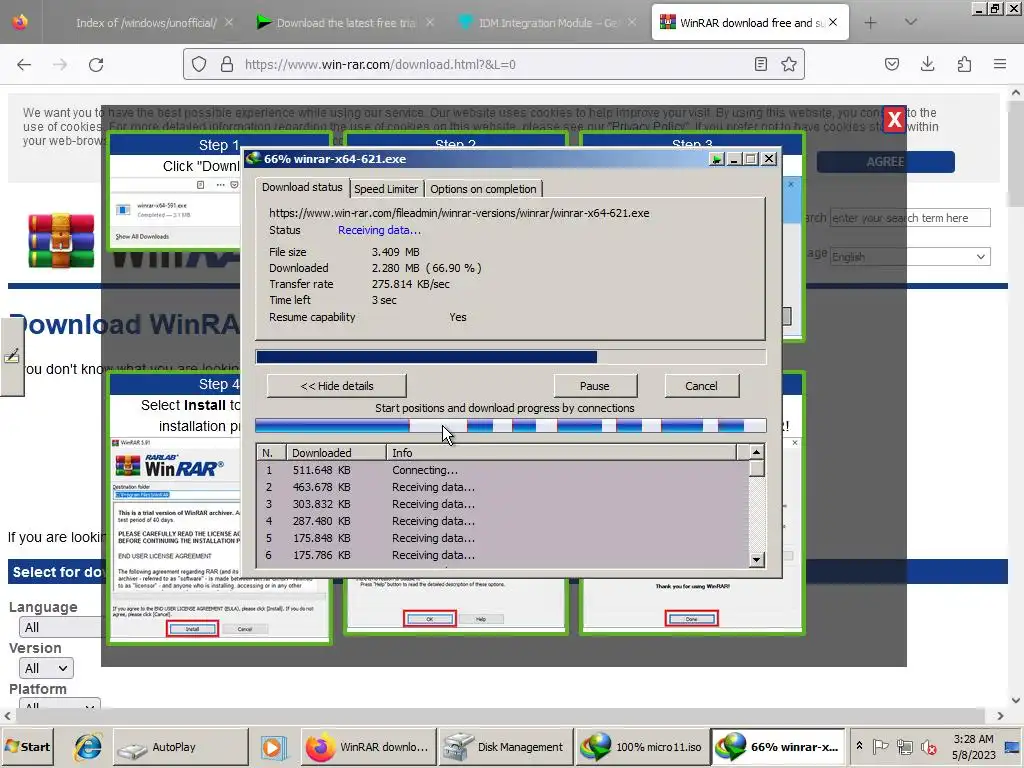Select connection row 4 with 287.480 KB

(502, 521)
